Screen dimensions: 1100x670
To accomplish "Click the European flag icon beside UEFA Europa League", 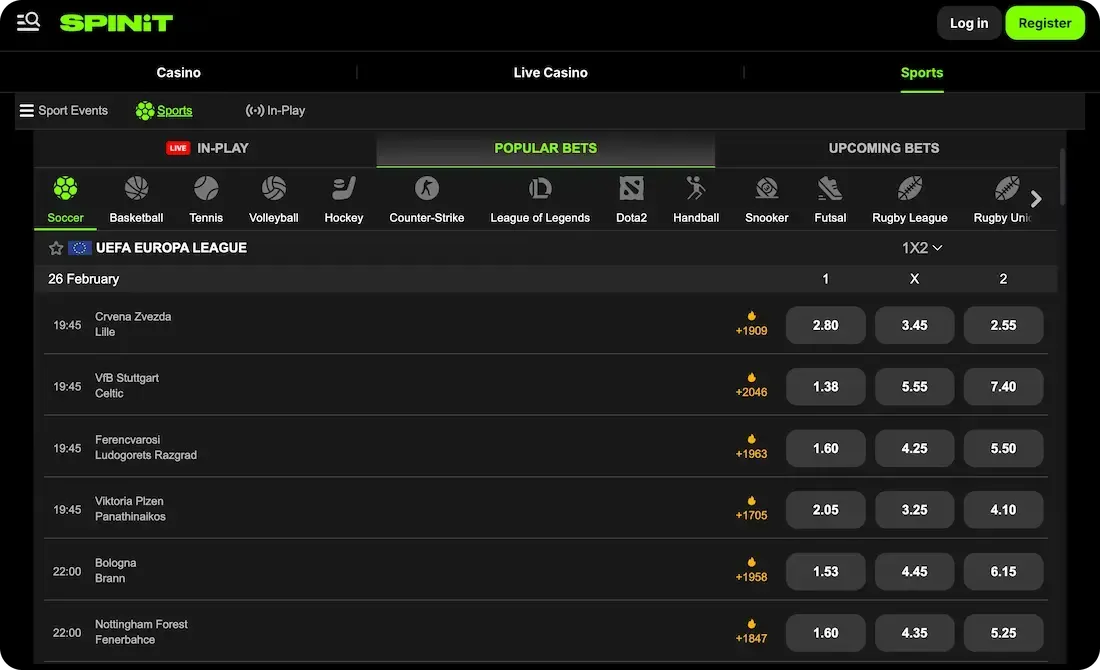I will point(80,248).
